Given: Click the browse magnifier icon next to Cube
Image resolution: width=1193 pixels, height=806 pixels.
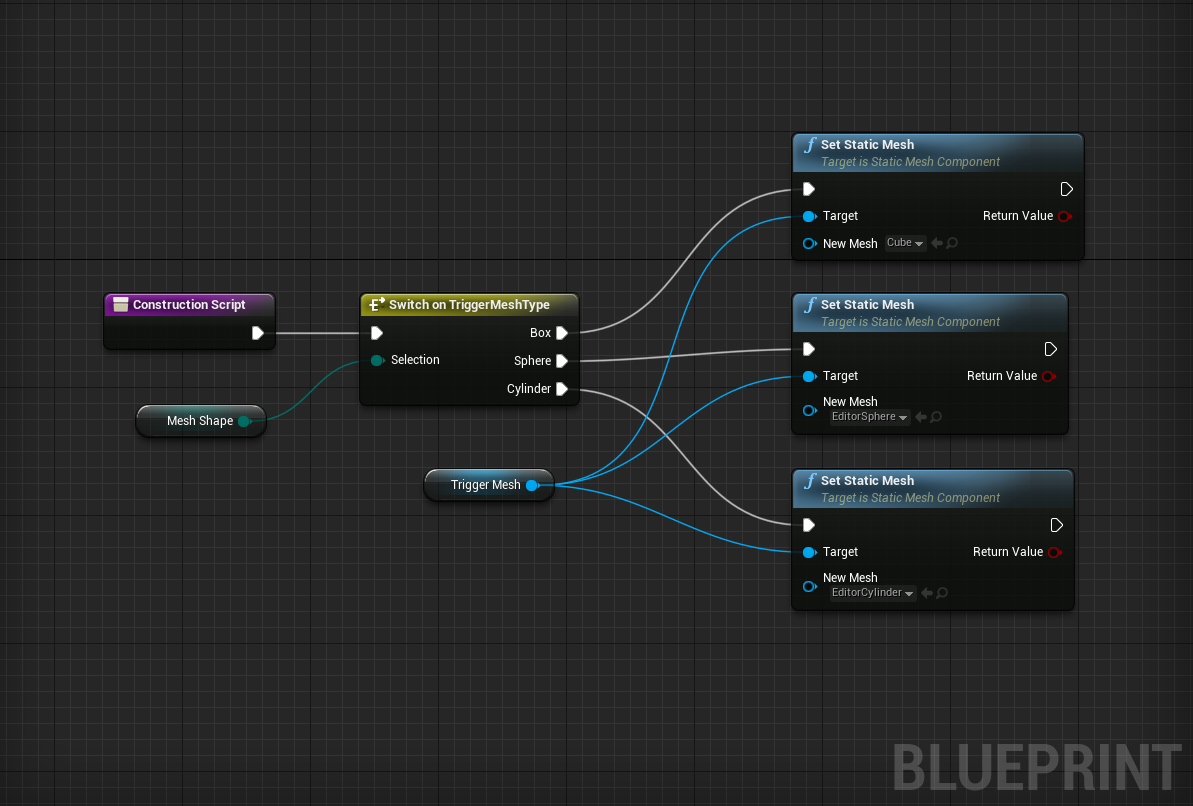Looking at the screenshot, I should (952, 243).
